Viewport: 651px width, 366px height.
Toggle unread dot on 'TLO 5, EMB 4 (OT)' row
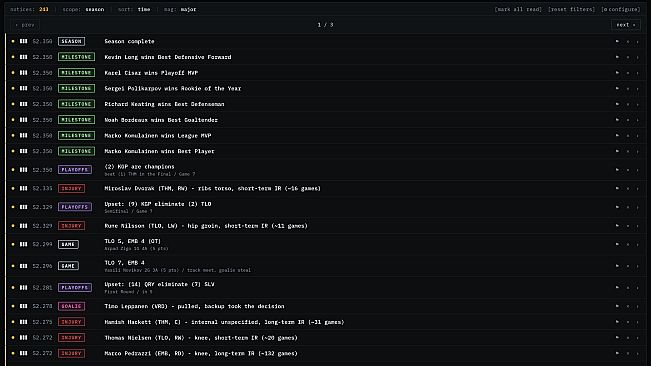[x=13, y=244]
